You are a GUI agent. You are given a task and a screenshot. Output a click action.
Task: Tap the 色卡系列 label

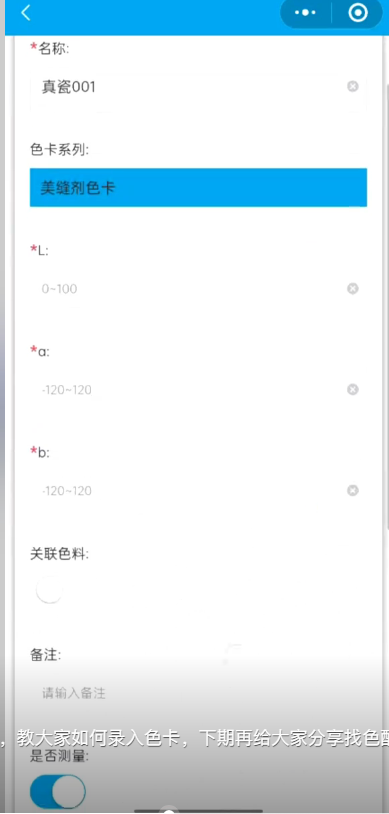60,150
